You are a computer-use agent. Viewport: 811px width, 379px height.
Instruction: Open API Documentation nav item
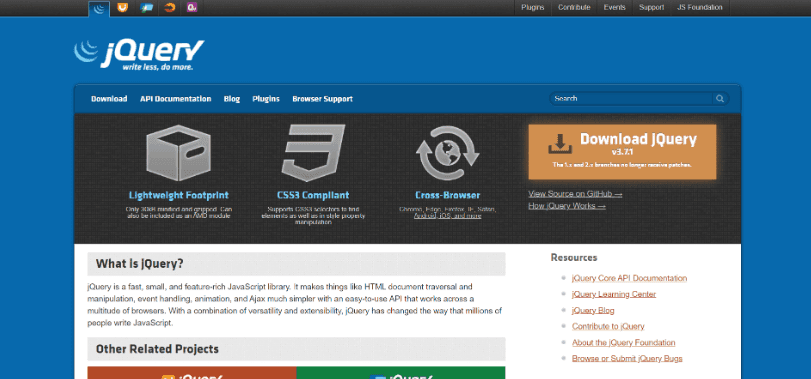click(175, 99)
